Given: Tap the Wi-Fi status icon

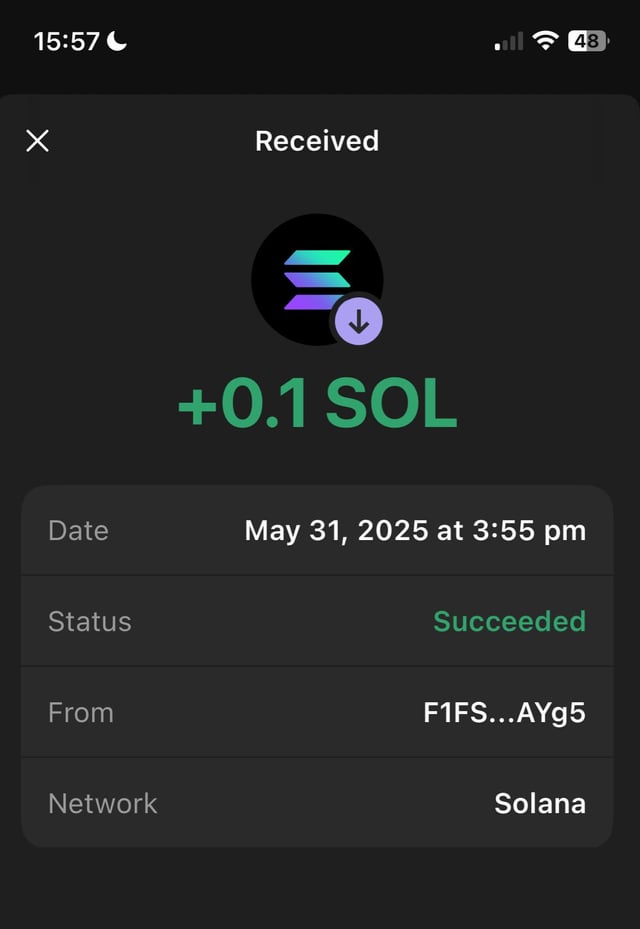Looking at the screenshot, I should coord(545,41).
